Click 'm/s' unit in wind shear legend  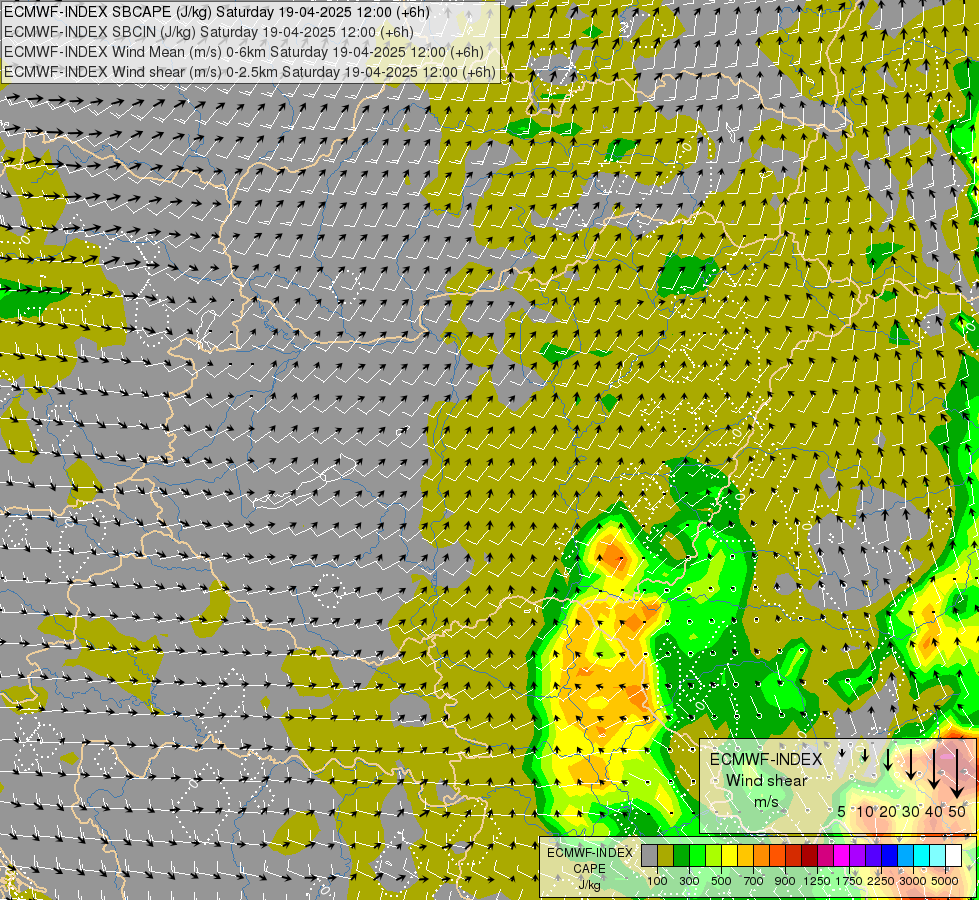coord(766,802)
